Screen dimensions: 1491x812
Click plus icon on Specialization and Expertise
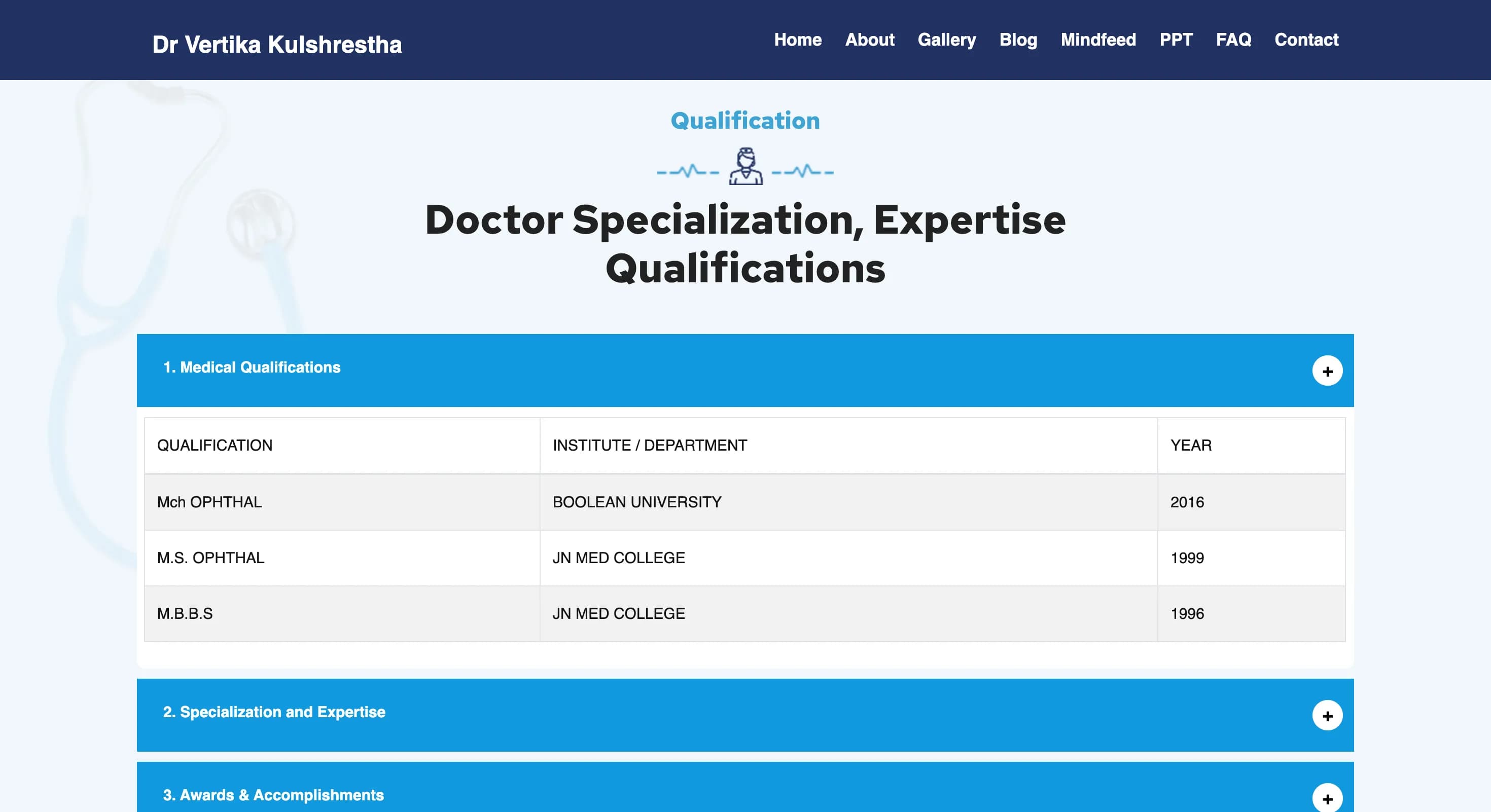[1327, 715]
